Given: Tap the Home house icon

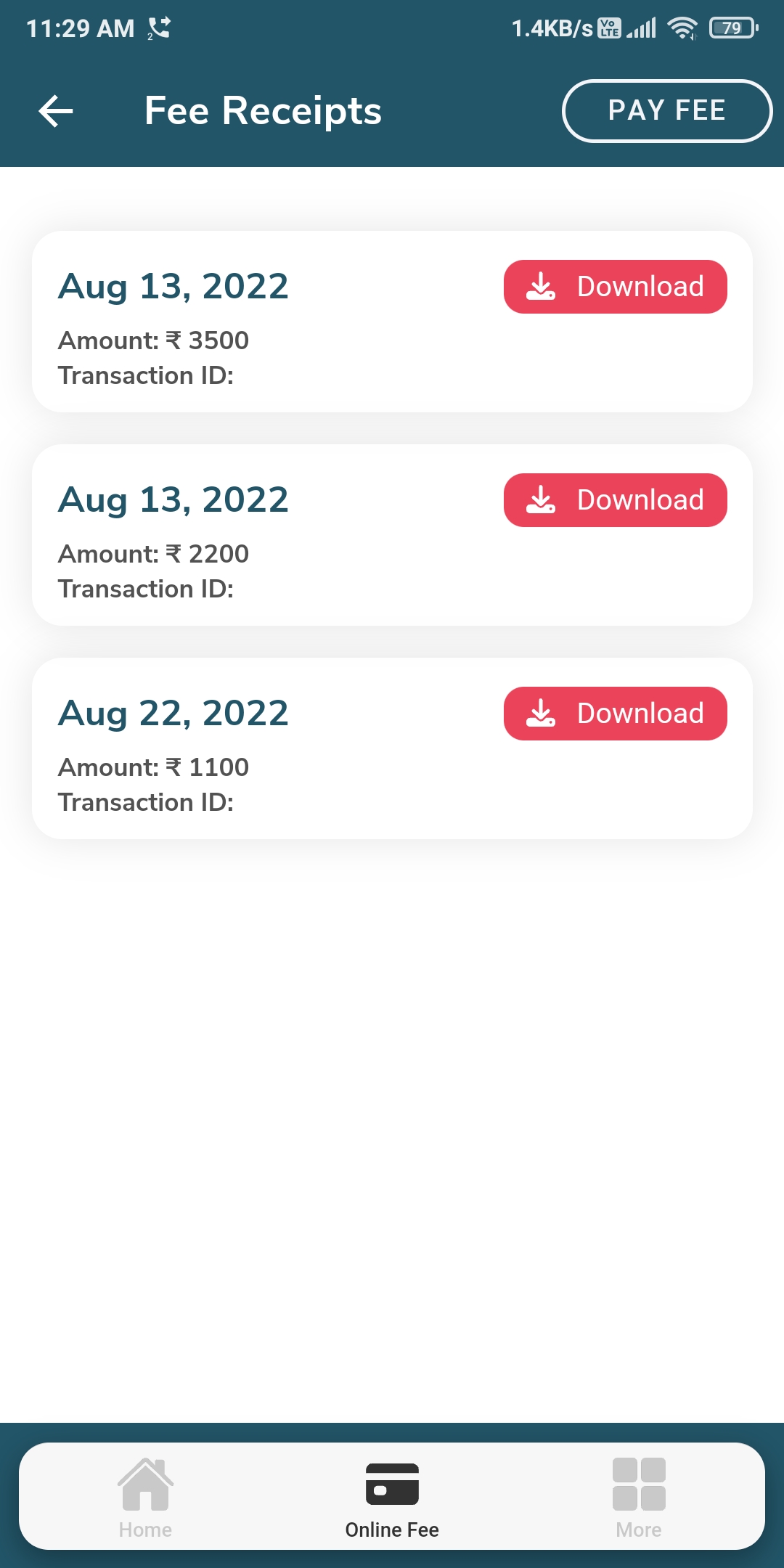Looking at the screenshot, I should (x=145, y=1484).
